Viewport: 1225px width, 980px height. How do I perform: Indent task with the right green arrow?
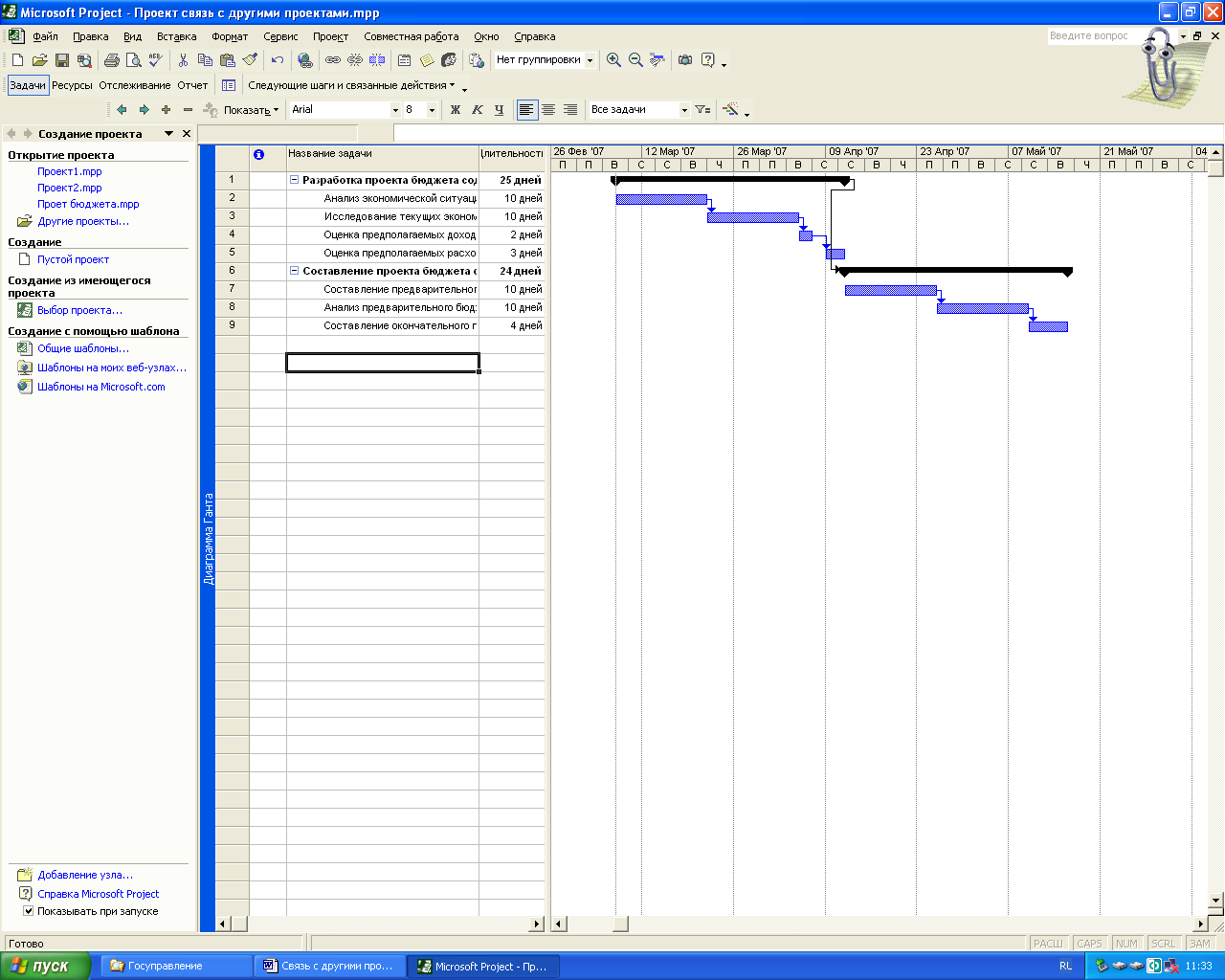click(x=144, y=110)
